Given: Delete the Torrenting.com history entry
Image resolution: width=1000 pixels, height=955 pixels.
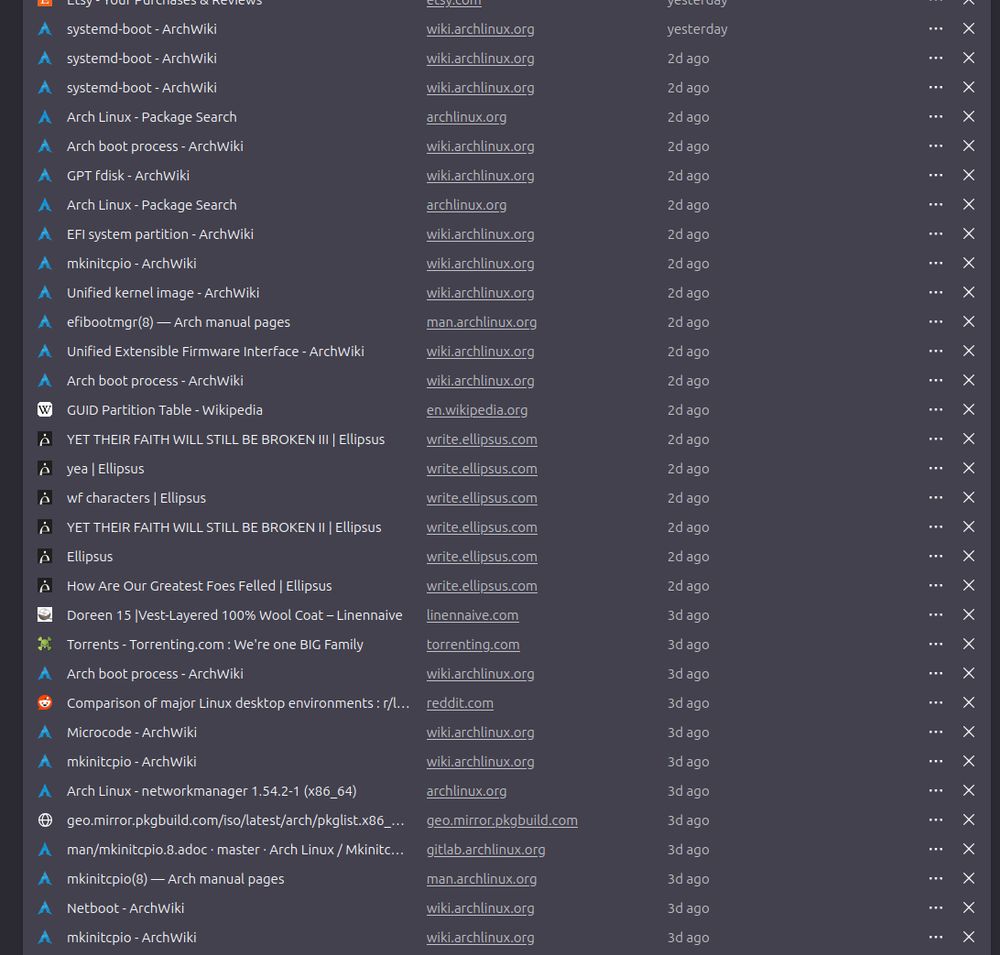Looking at the screenshot, I should tap(968, 644).
